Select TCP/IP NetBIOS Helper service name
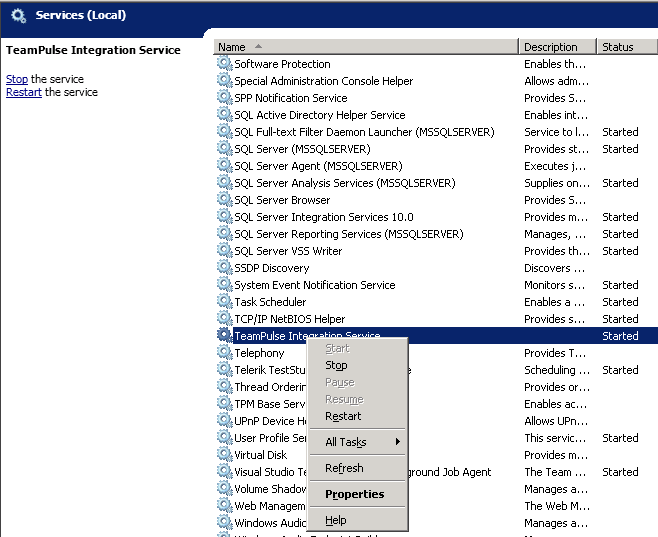This screenshot has width=658, height=537. pos(290,319)
